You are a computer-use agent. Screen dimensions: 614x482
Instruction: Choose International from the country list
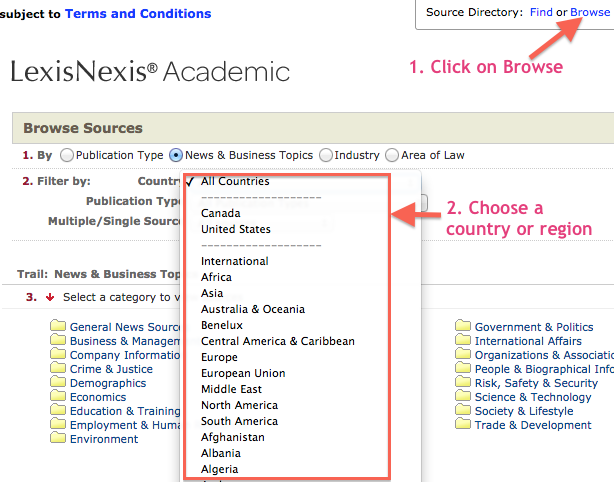coord(235,261)
